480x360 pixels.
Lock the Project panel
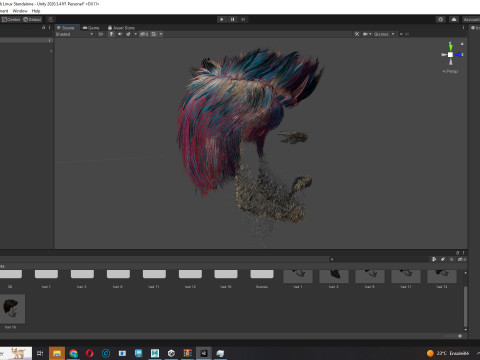click(458, 253)
